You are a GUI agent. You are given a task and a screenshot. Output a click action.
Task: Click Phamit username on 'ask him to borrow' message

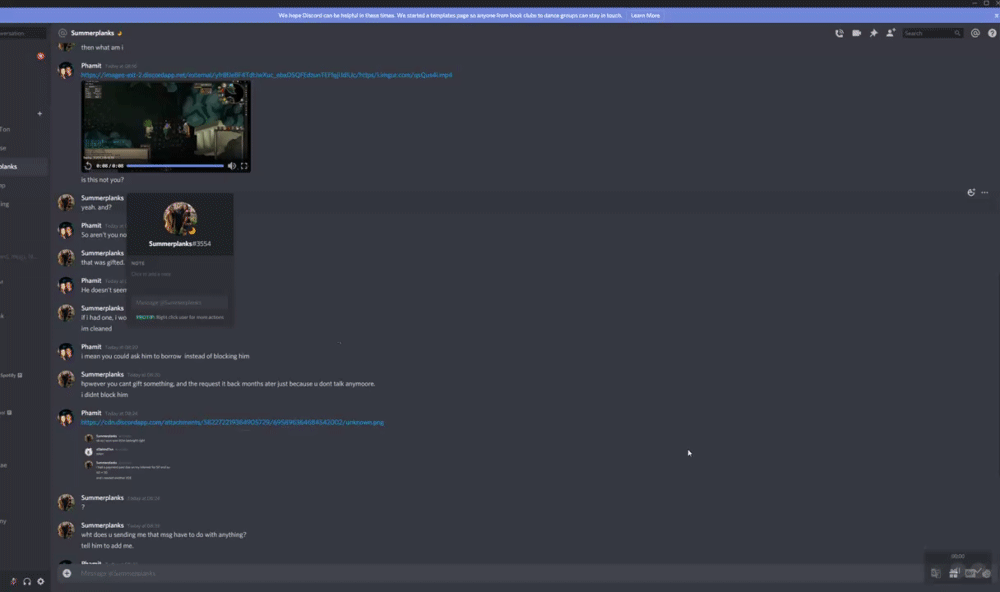point(91,347)
